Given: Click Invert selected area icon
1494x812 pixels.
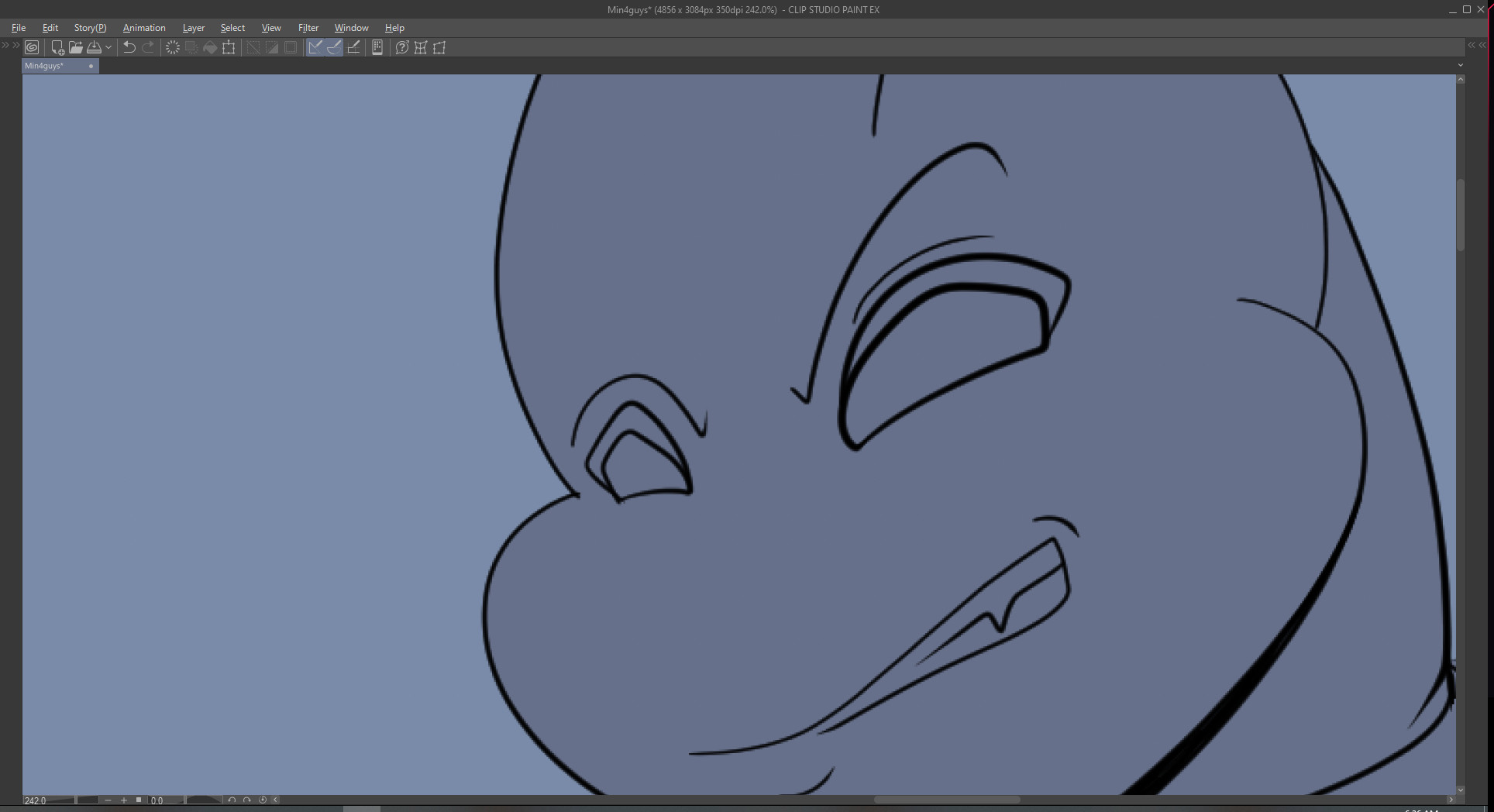Looking at the screenshot, I should [272, 47].
